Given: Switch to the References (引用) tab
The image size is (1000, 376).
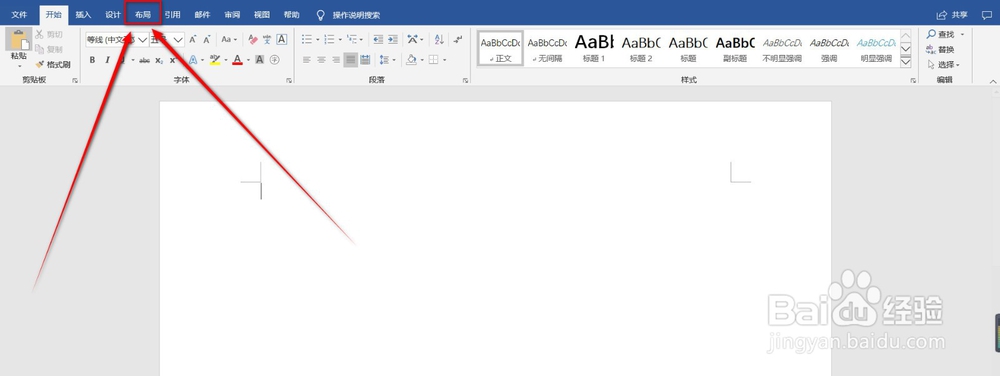Looking at the screenshot, I should tap(172, 15).
